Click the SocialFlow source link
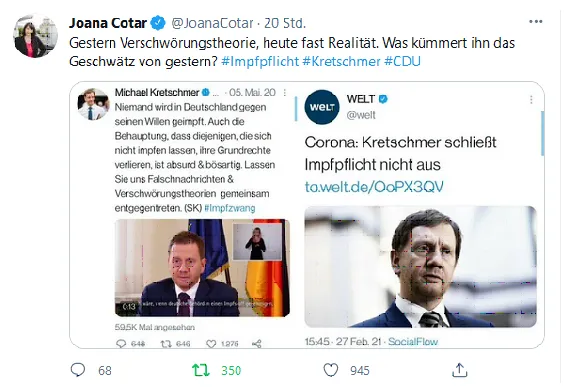Viewport: 581px width, 387px height. (413, 341)
